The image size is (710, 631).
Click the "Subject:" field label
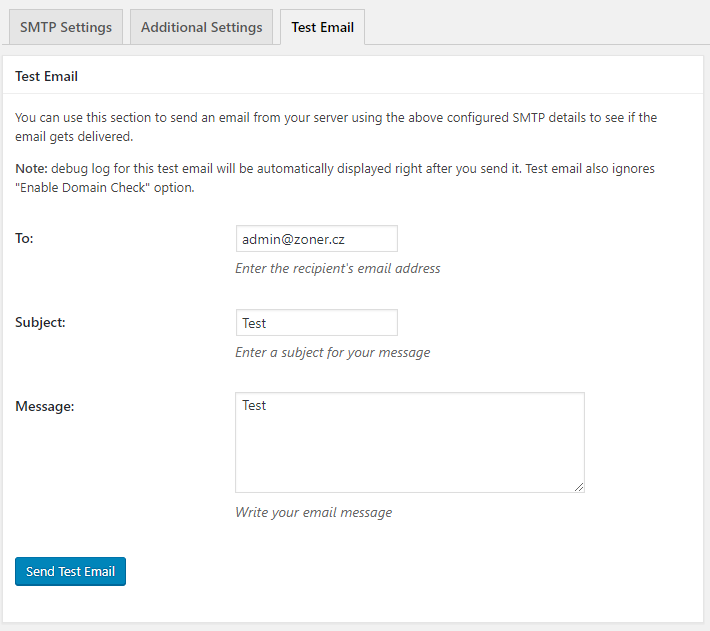[40, 323]
